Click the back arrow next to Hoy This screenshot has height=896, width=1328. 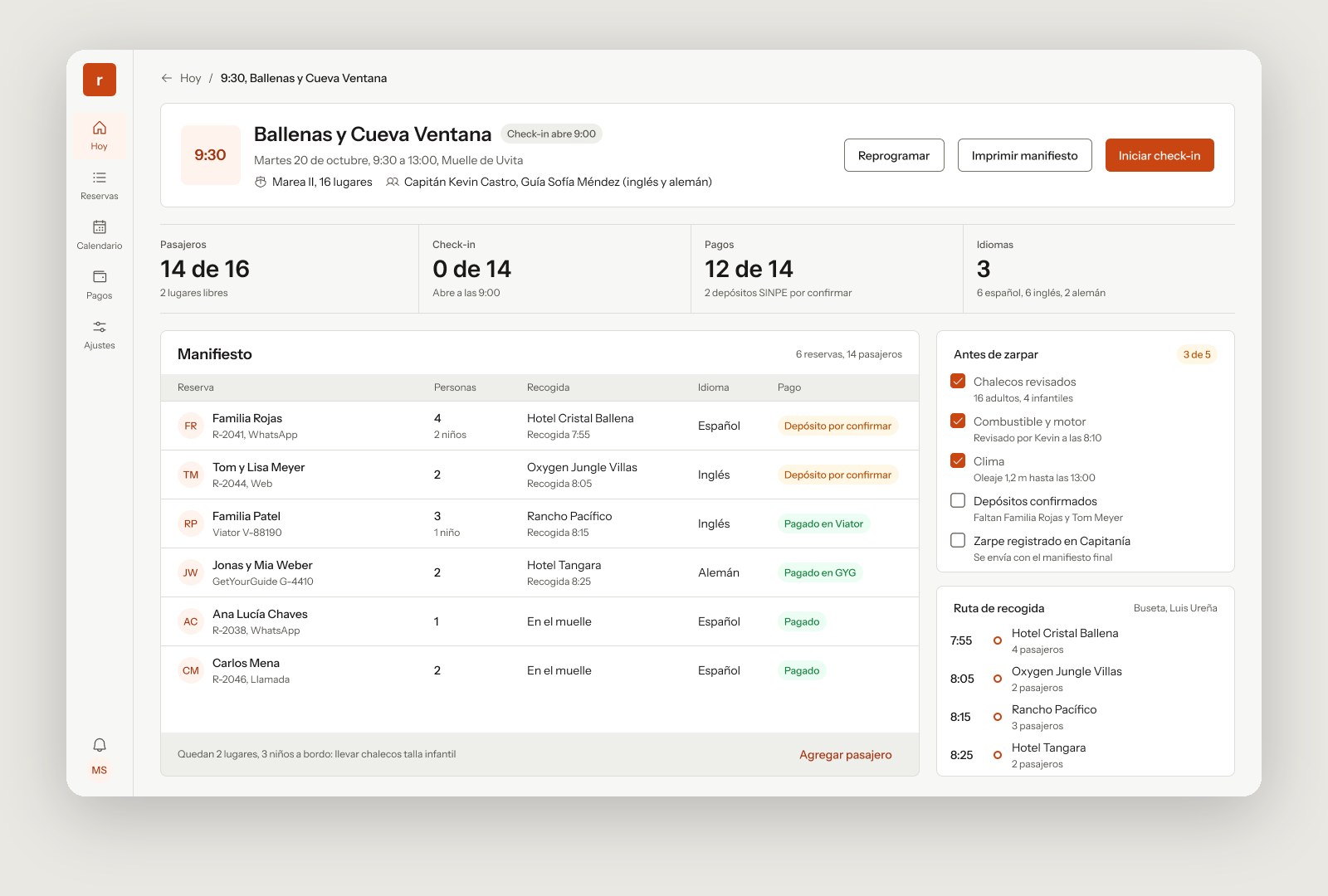click(x=167, y=78)
